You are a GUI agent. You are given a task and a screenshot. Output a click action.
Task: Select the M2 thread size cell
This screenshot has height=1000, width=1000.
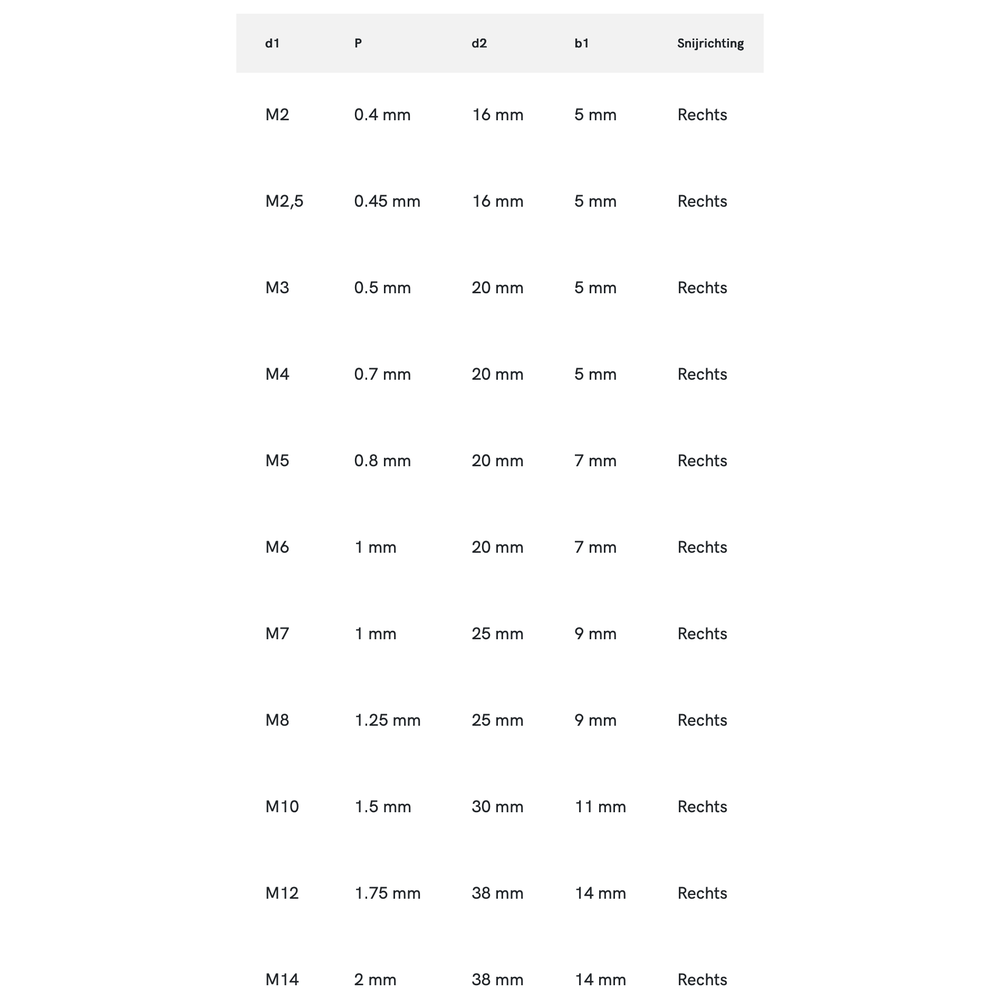pyautogui.click(x=277, y=115)
